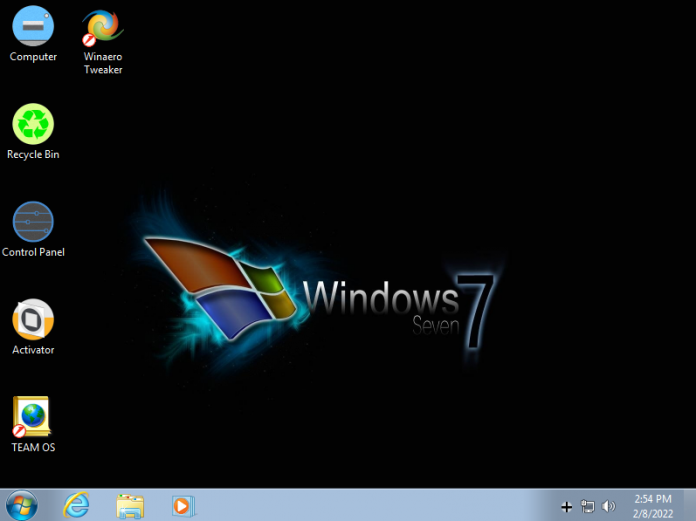Screen dimensions: 696x521
Task: Click the 'Computer' label text
Action: pos(33,57)
